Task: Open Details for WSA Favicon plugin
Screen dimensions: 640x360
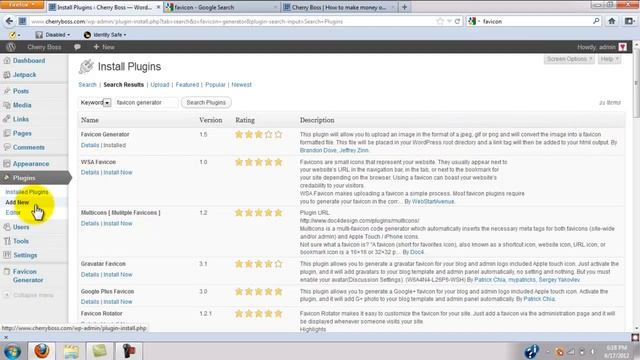Action: click(x=90, y=173)
